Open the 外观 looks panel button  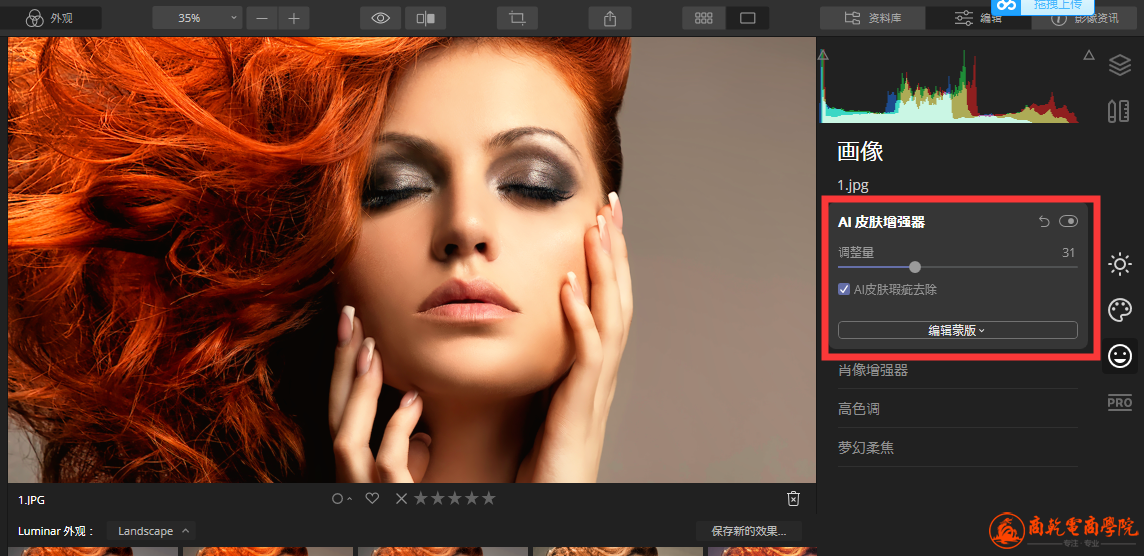(50, 18)
